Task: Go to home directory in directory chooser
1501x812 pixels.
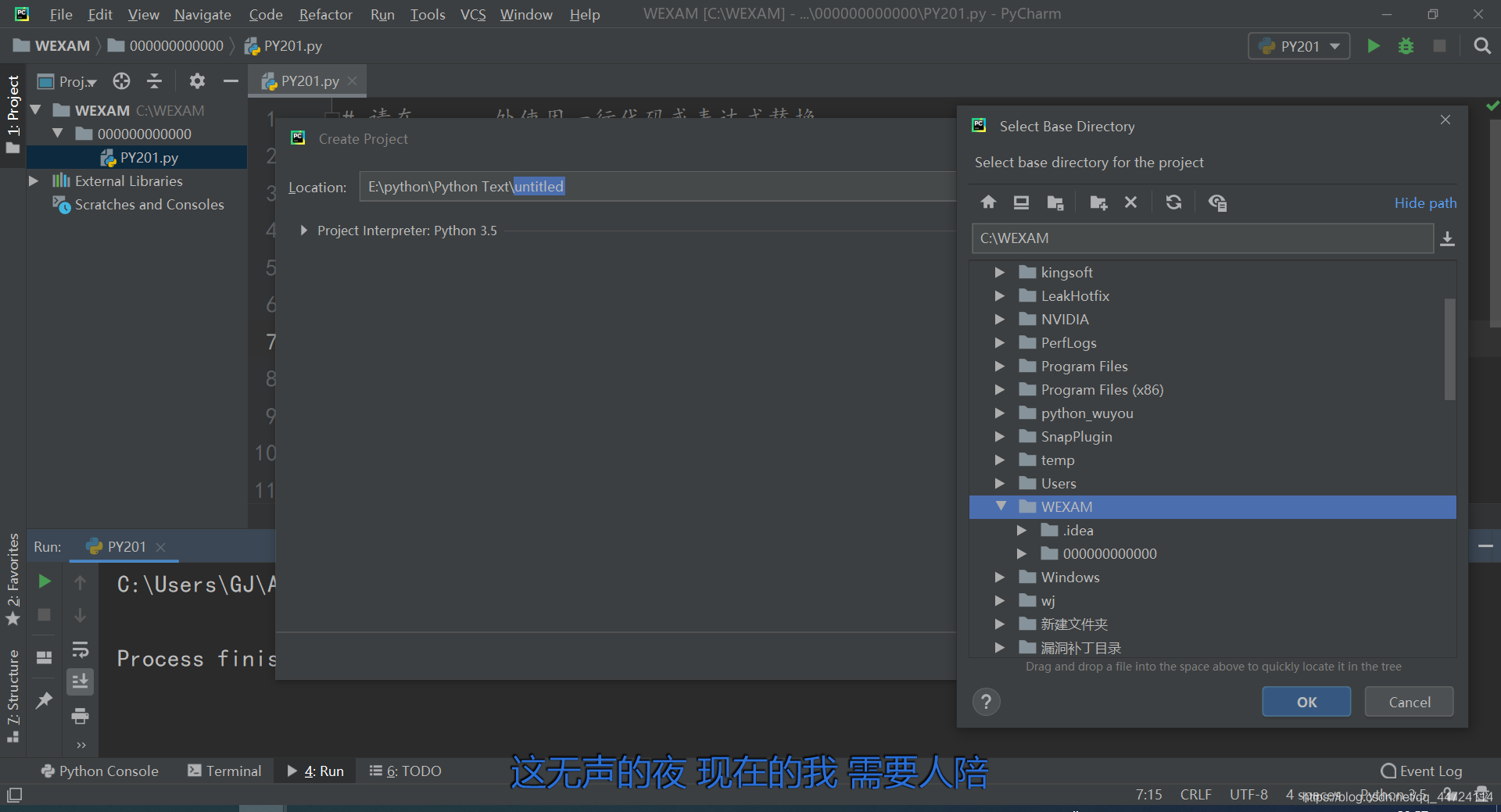Action: pos(988,202)
